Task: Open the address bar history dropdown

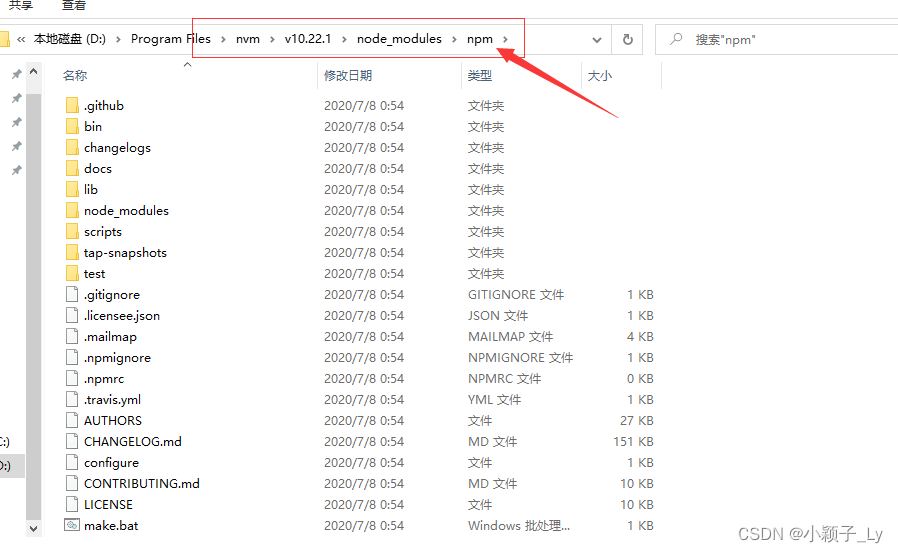Action: click(597, 40)
